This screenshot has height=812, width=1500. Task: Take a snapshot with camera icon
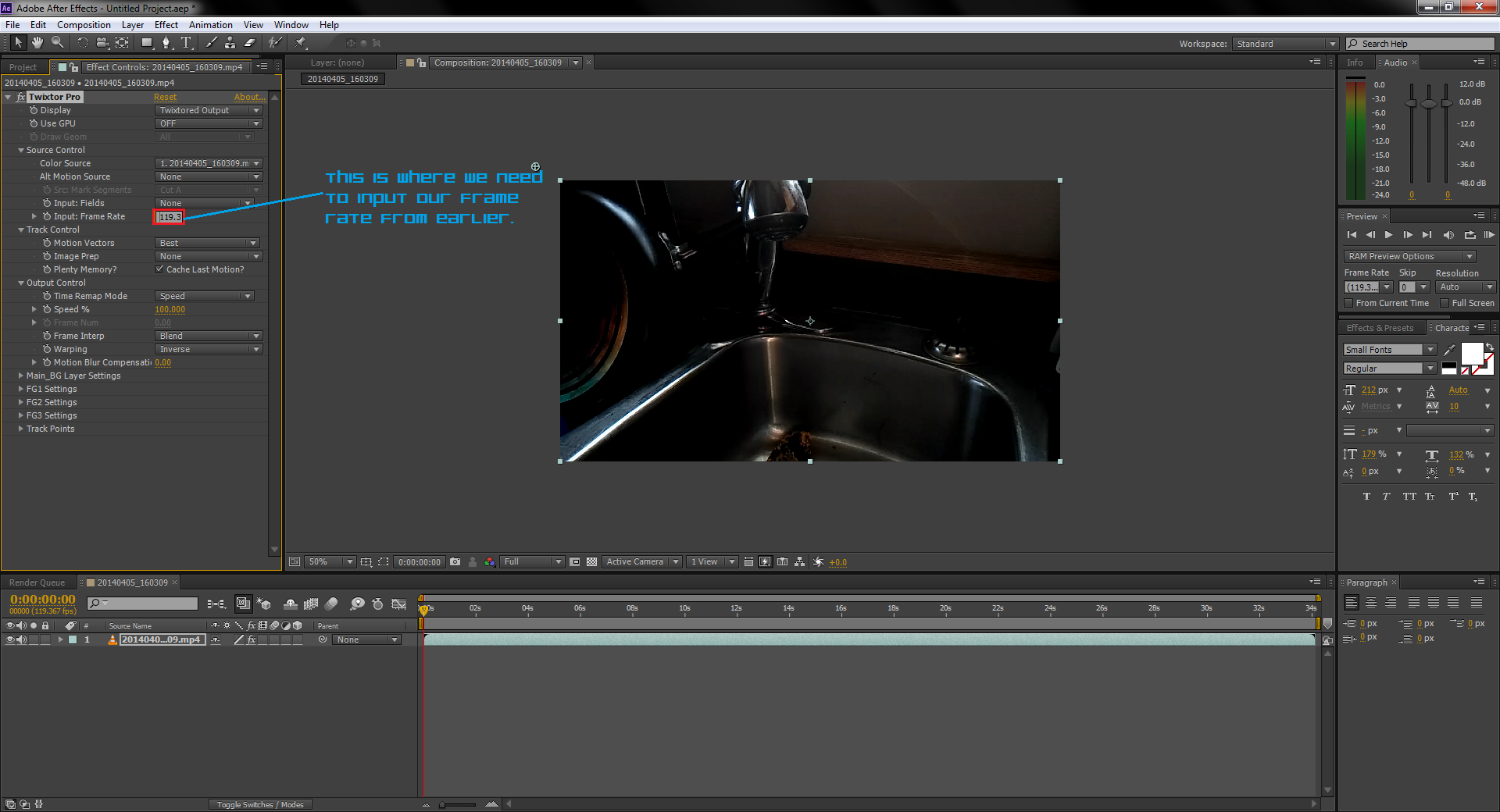(455, 561)
